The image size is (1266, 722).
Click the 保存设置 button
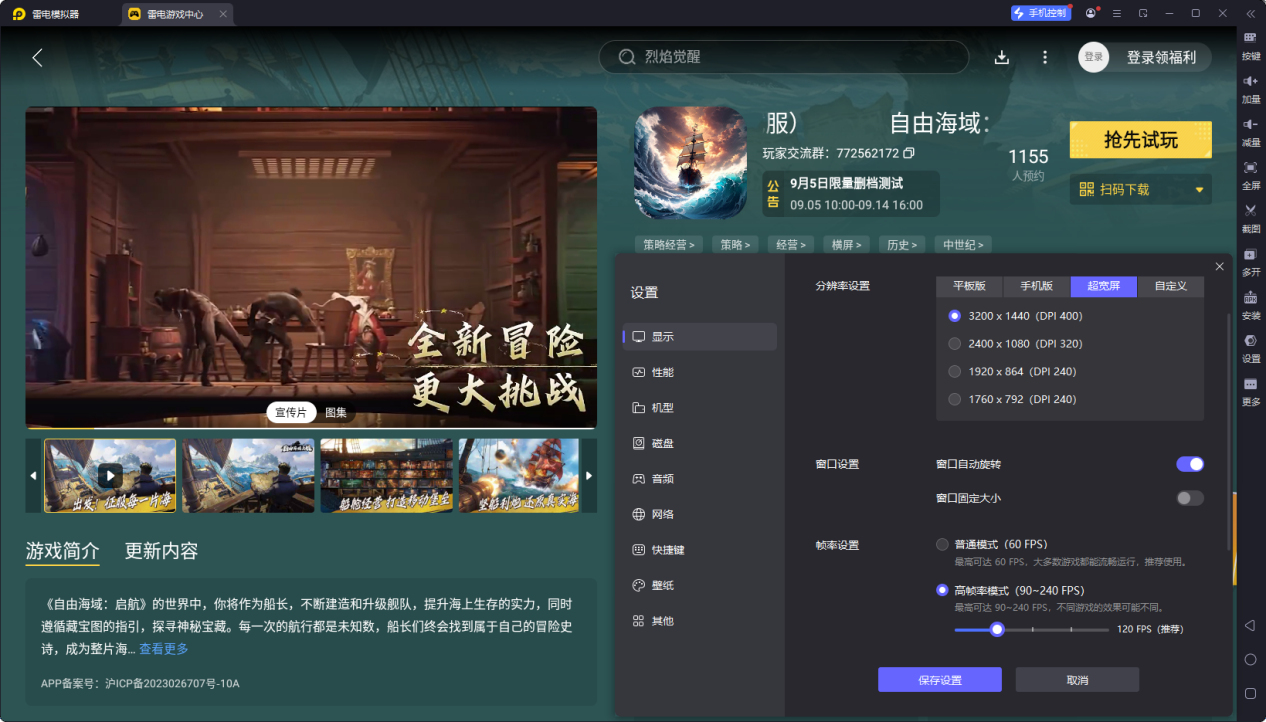(x=940, y=680)
